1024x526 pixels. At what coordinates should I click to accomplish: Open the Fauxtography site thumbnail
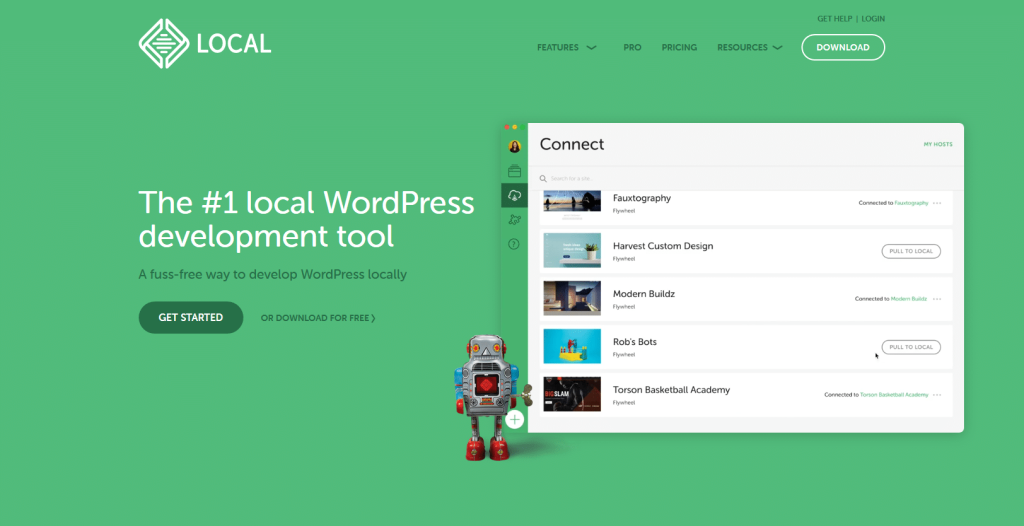pyautogui.click(x=572, y=201)
